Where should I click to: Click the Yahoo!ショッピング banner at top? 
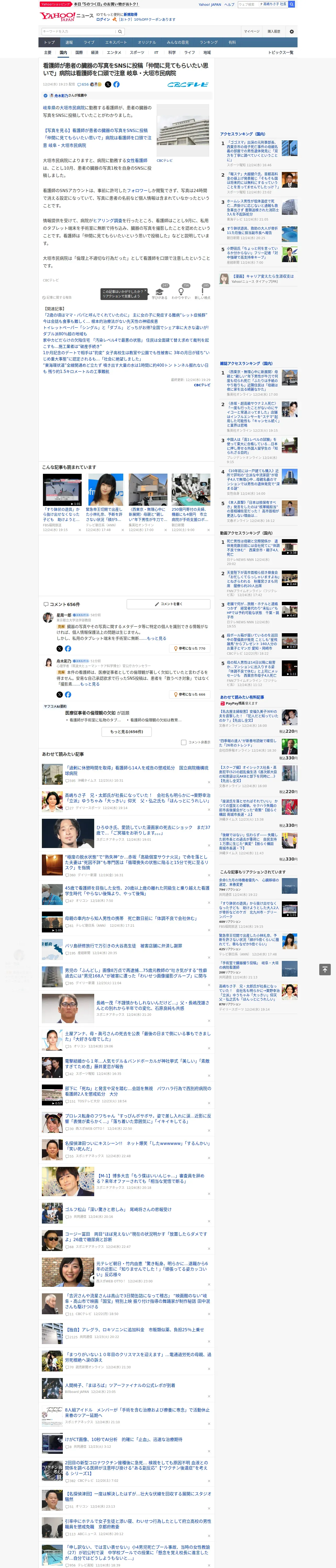pyautogui.click(x=55, y=4)
